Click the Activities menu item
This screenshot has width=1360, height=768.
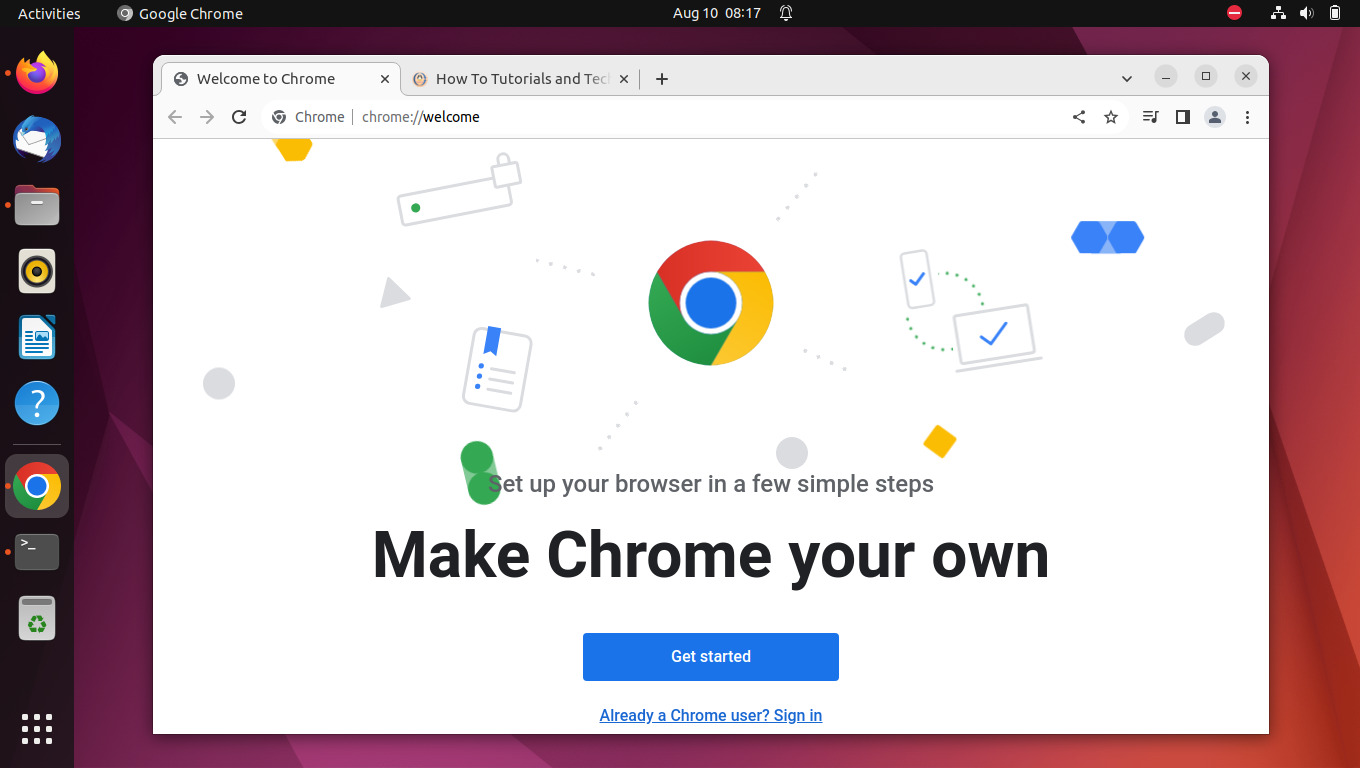pyautogui.click(x=47, y=13)
